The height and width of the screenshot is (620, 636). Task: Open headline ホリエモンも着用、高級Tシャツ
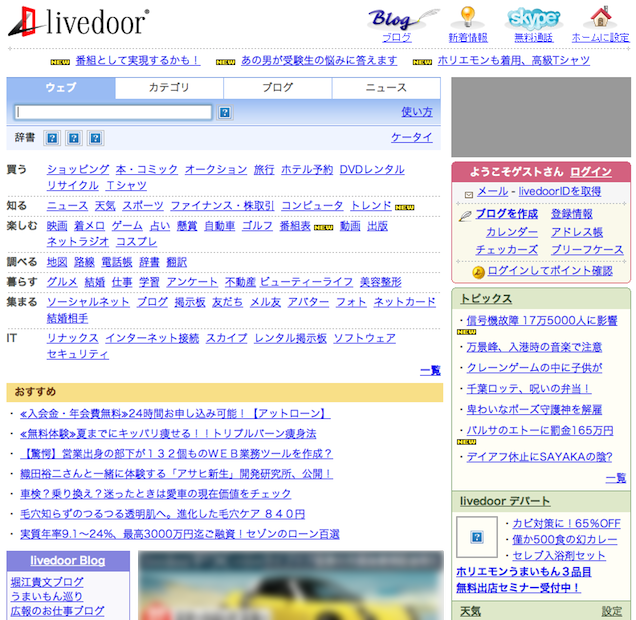click(x=514, y=60)
